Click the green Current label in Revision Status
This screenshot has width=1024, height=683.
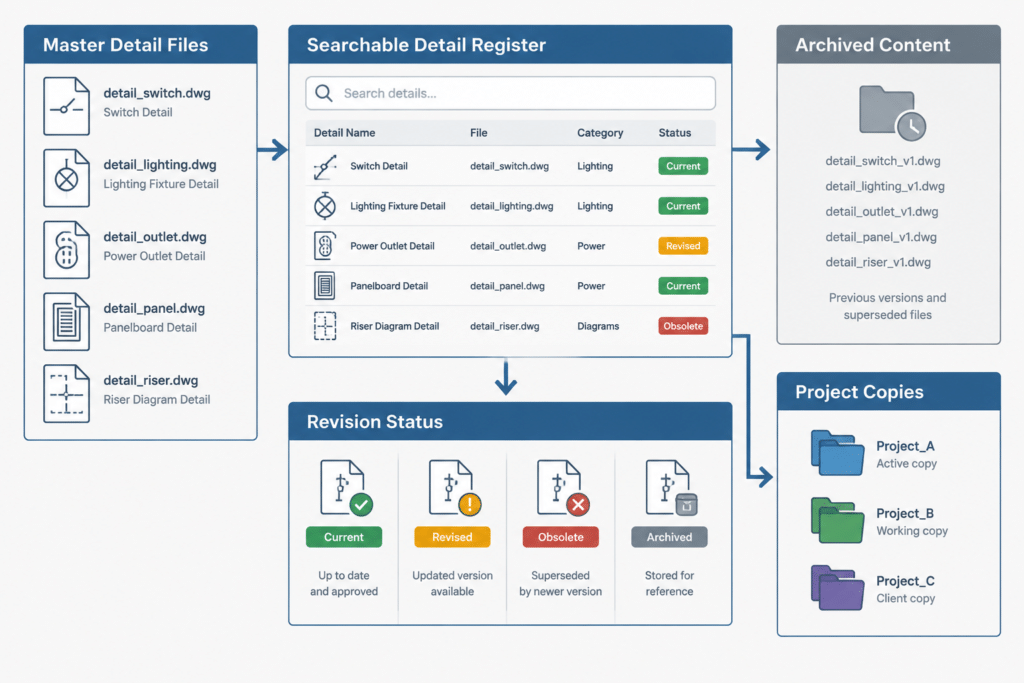pos(344,537)
